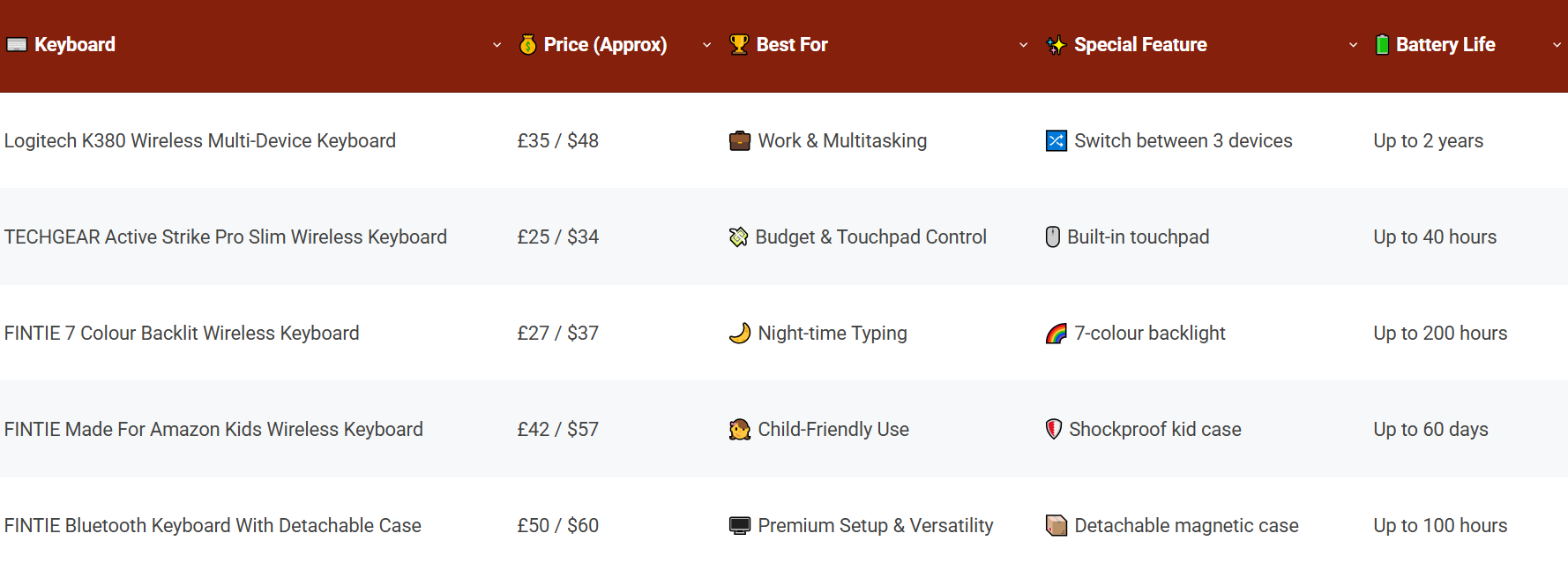Open the Keyboard column dropdown arrow
Screen dimensions: 1568x571
click(497, 45)
